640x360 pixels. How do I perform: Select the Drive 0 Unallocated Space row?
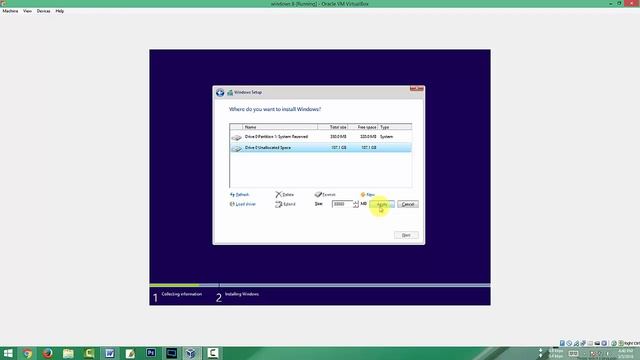coord(320,148)
